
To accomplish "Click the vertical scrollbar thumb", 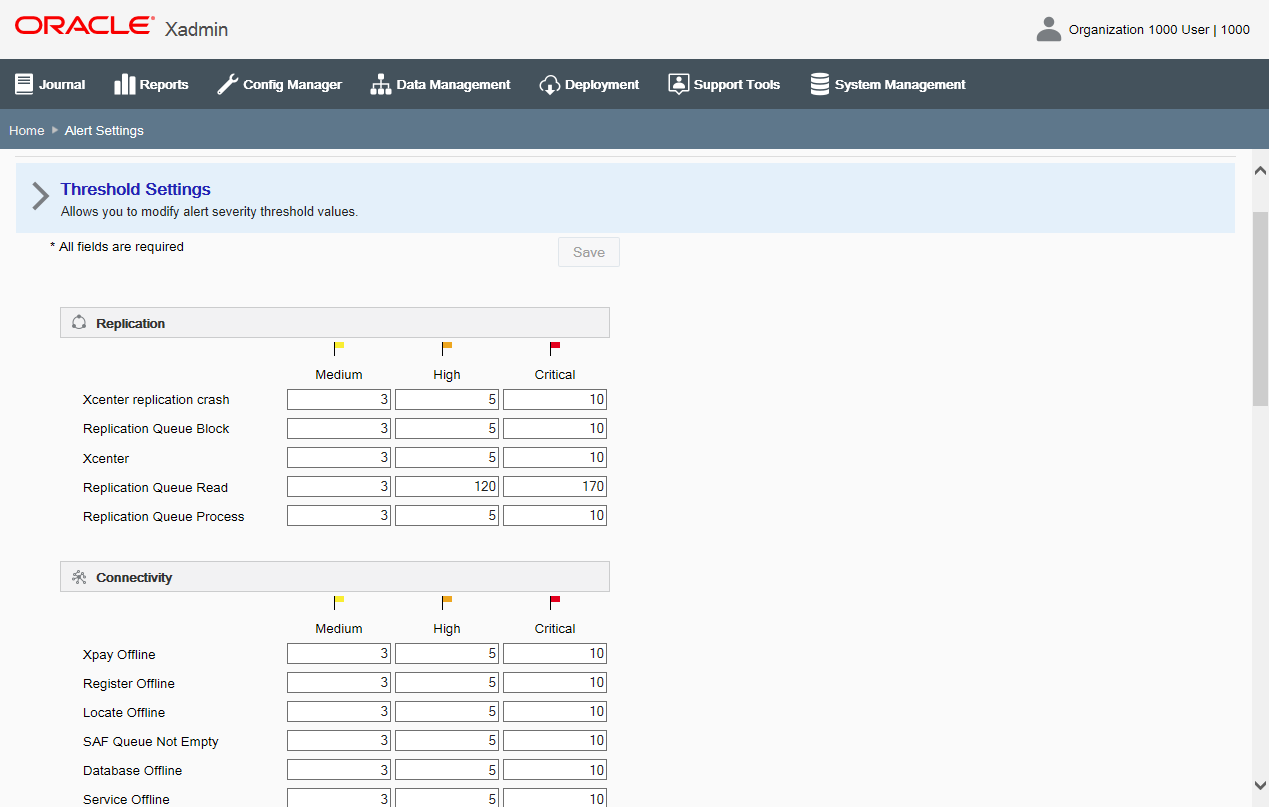I will tap(1260, 308).
